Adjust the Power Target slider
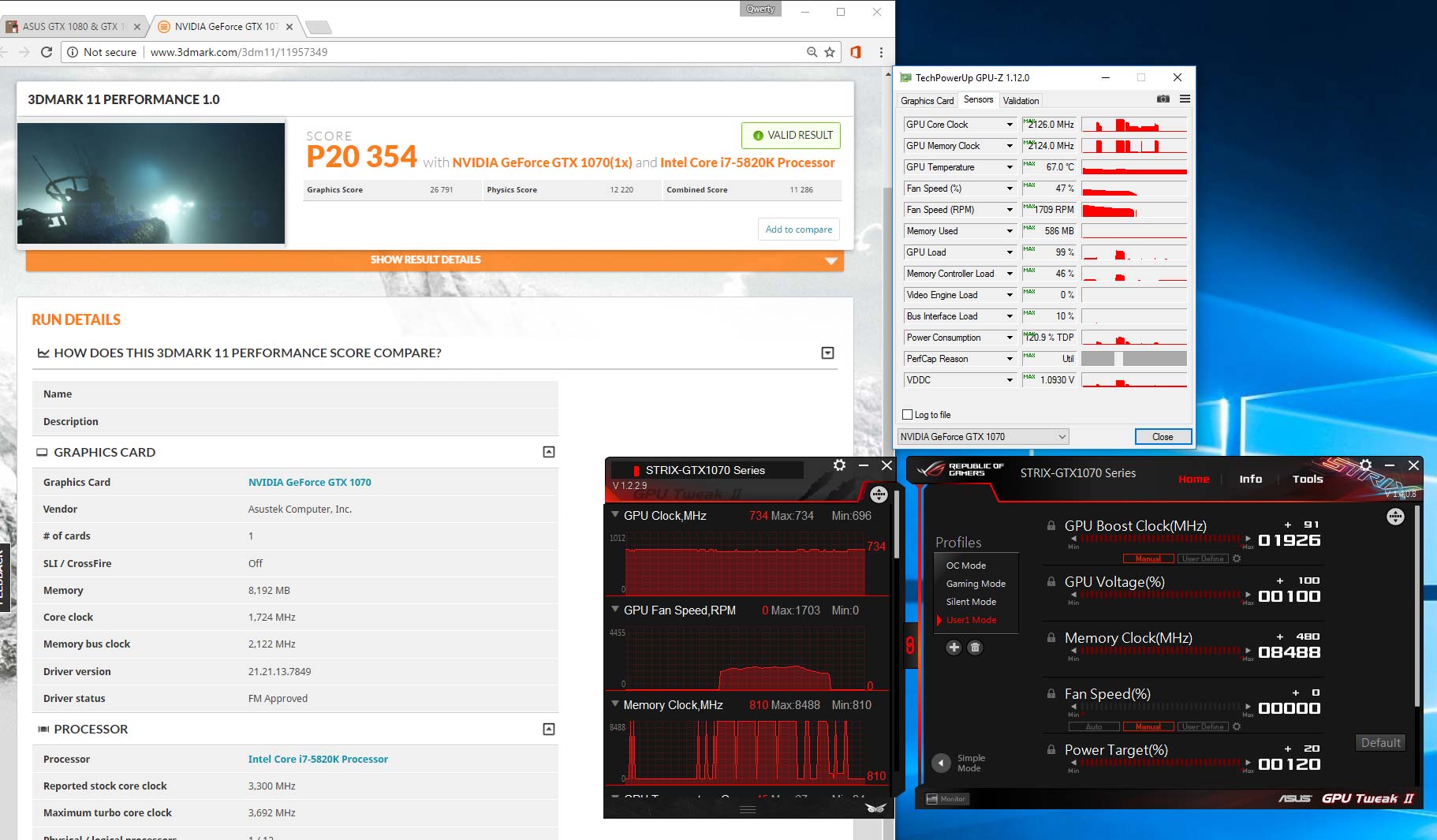 1160,763
